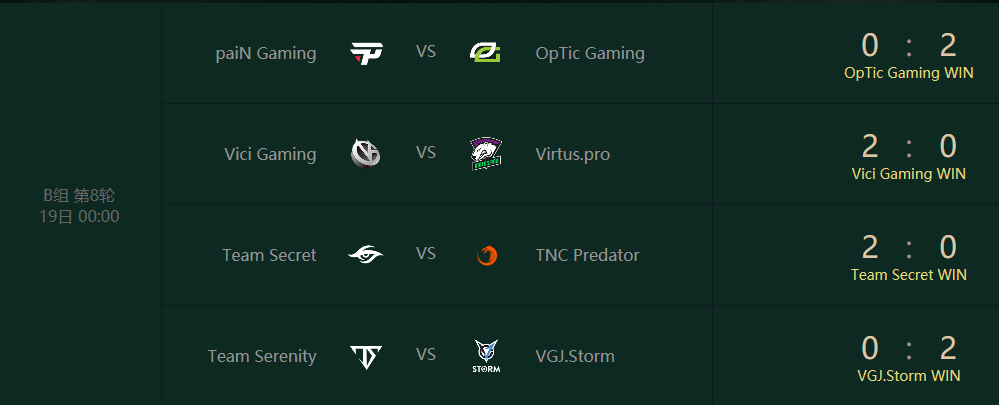Open the Virtus.pro bear logo

[485, 155]
